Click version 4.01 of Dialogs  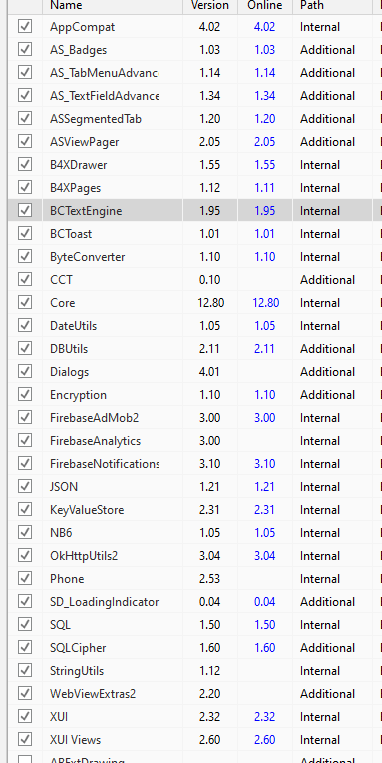point(209,372)
